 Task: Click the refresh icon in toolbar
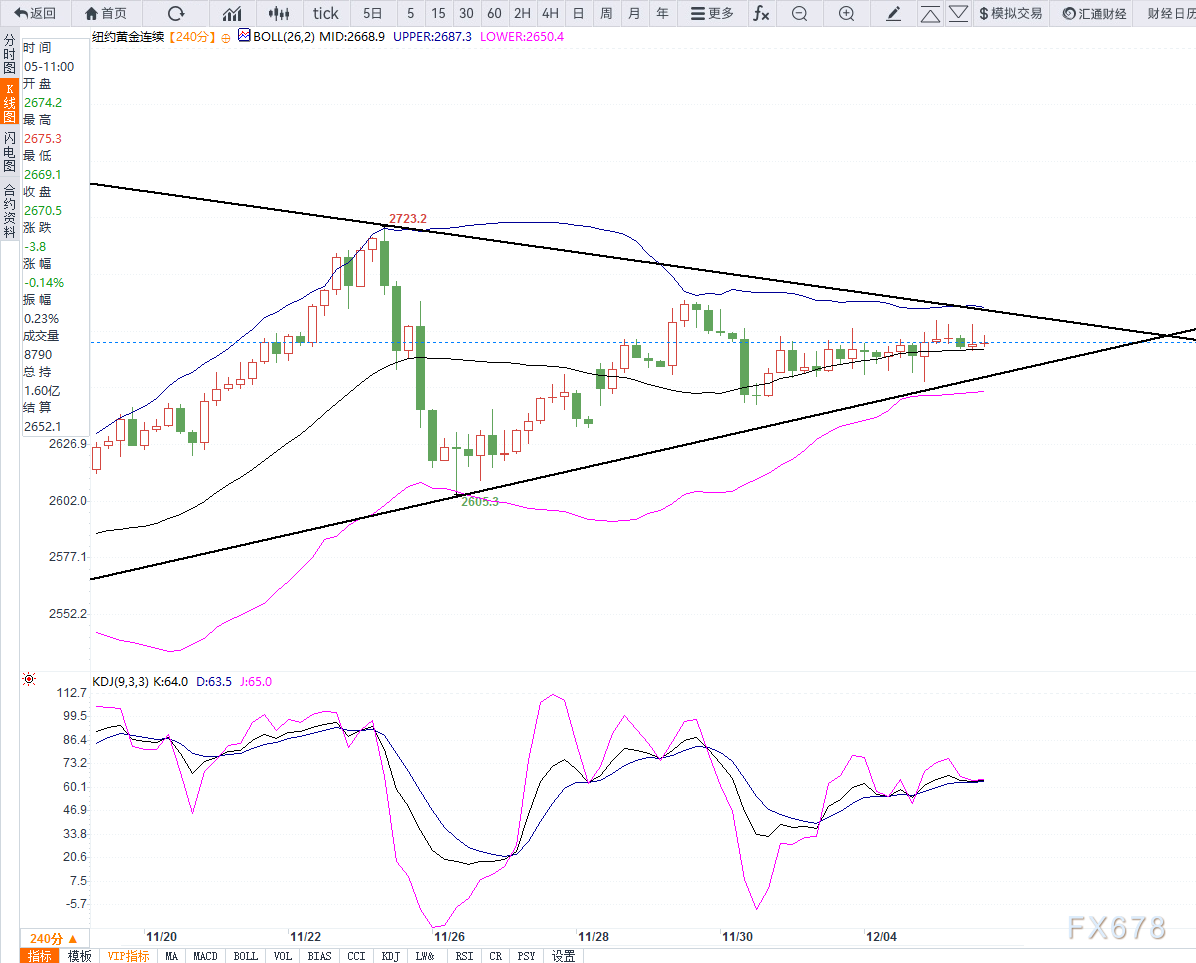pyautogui.click(x=176, y=13)
